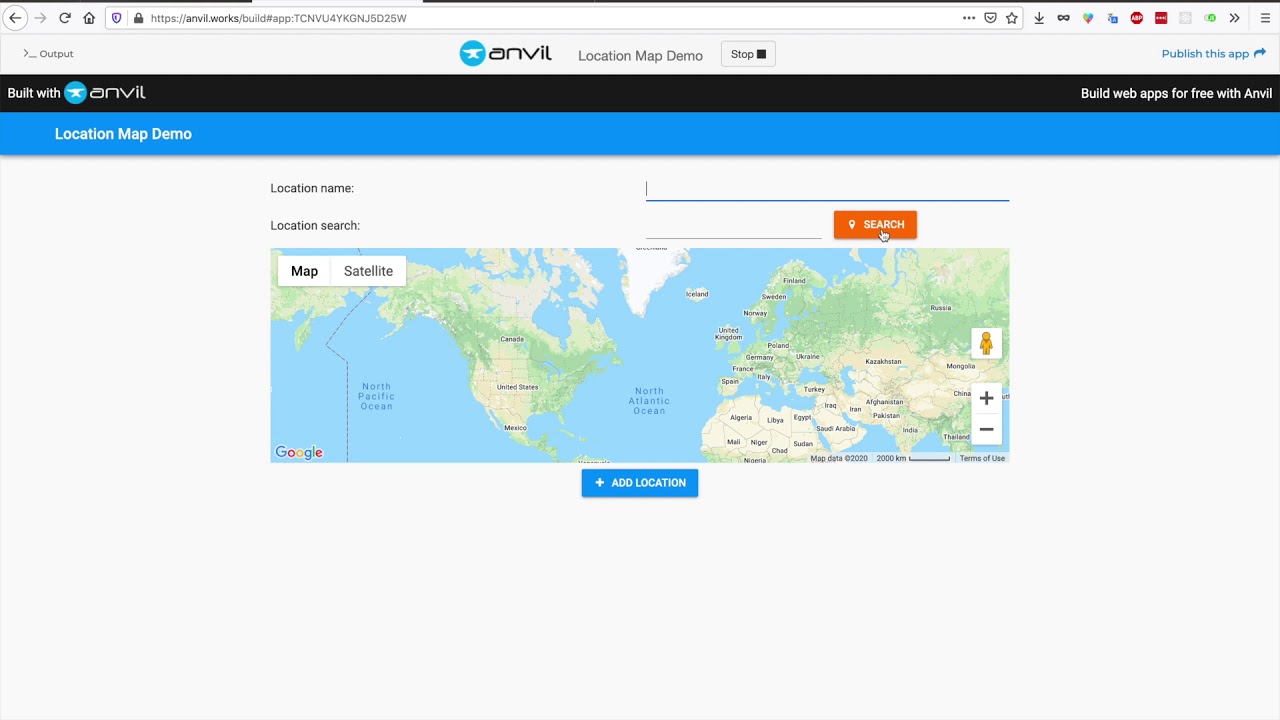The height and width of the screenshot is (720, 1280).
Task: Open the Output console panel
Action: (x=48, y=54)
